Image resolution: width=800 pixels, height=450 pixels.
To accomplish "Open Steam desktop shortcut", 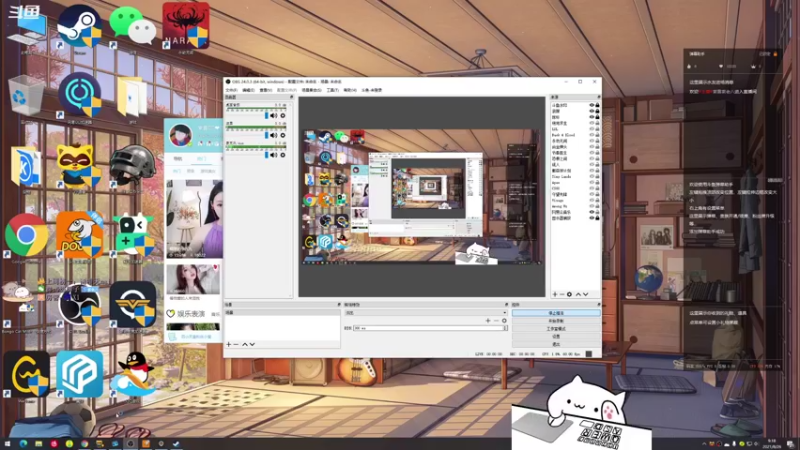I will (x=80, y=26).
